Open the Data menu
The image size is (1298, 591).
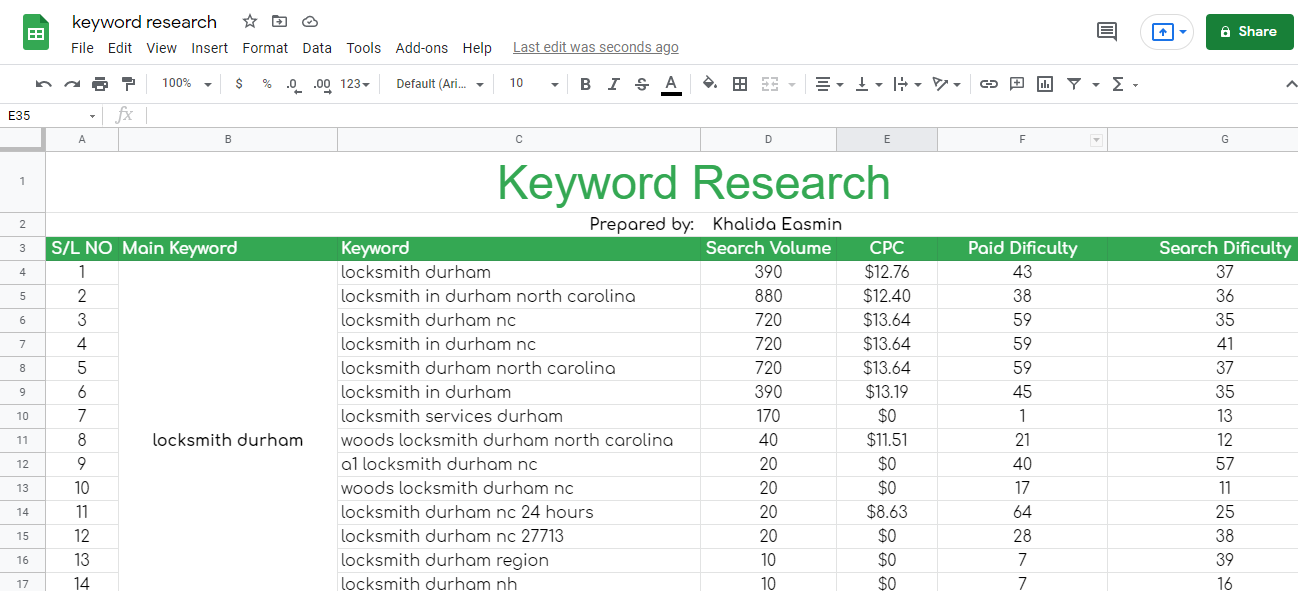click(x=317, y=47)
